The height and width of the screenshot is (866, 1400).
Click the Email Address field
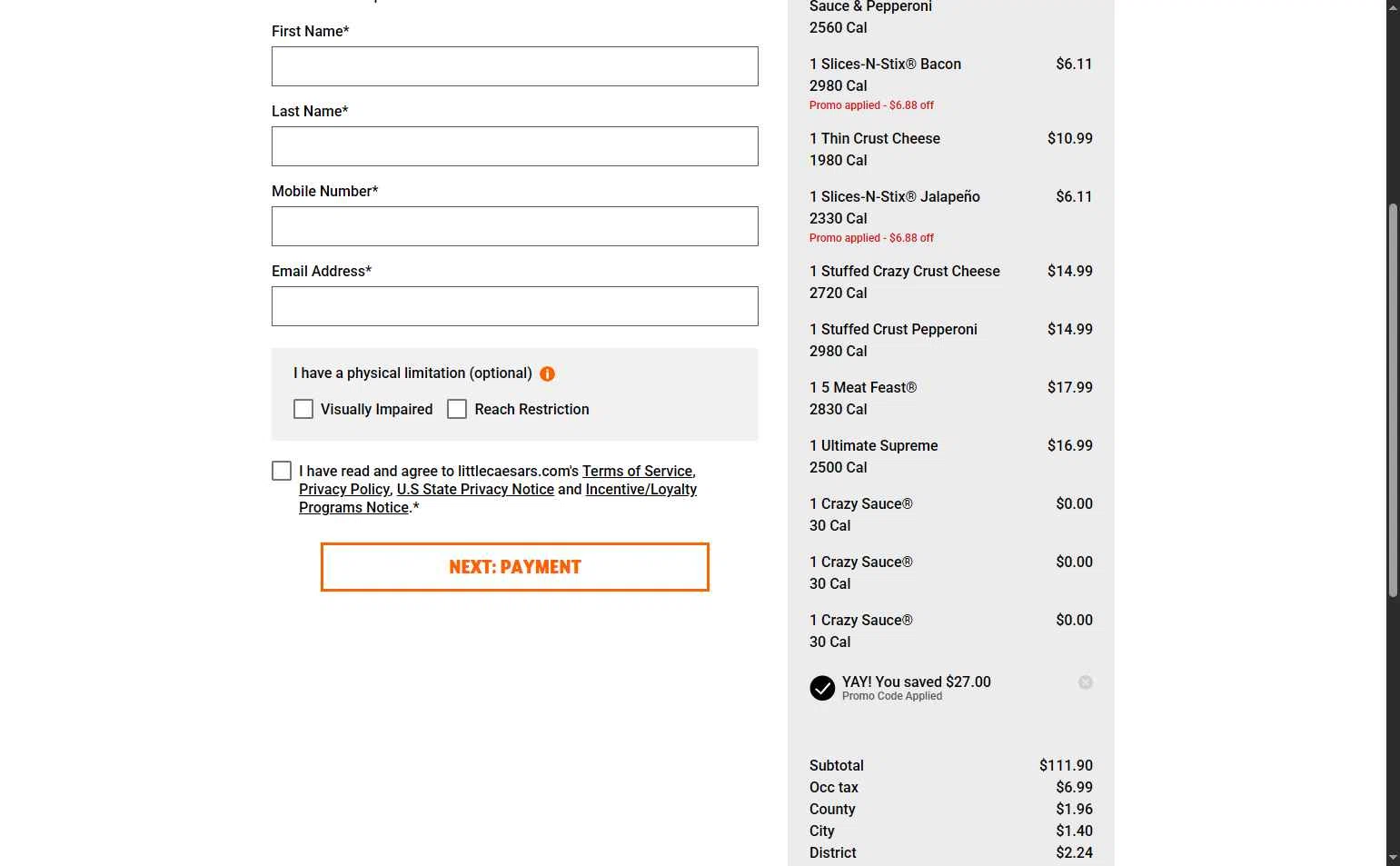coord(514,306)
